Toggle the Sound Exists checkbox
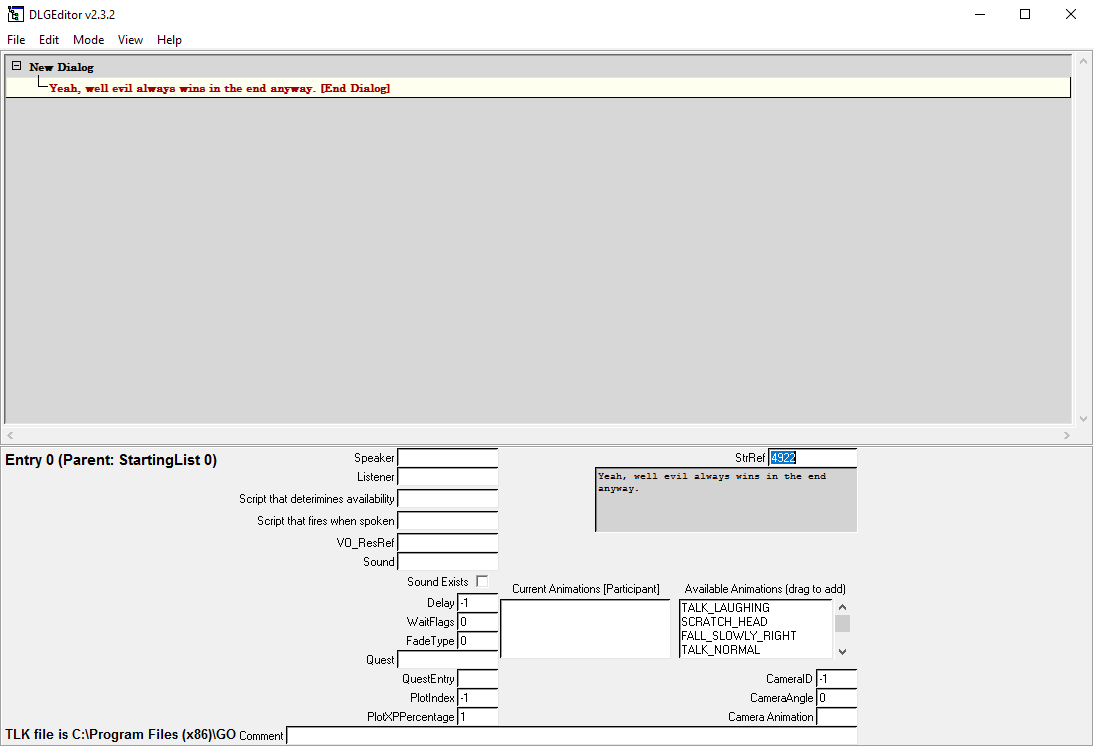Screen dimensions: 1094x747 pos(482,581)
